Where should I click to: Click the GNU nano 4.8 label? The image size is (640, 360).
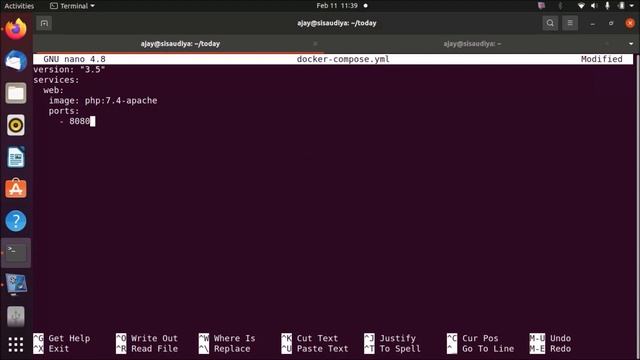[x=74, y=59]
